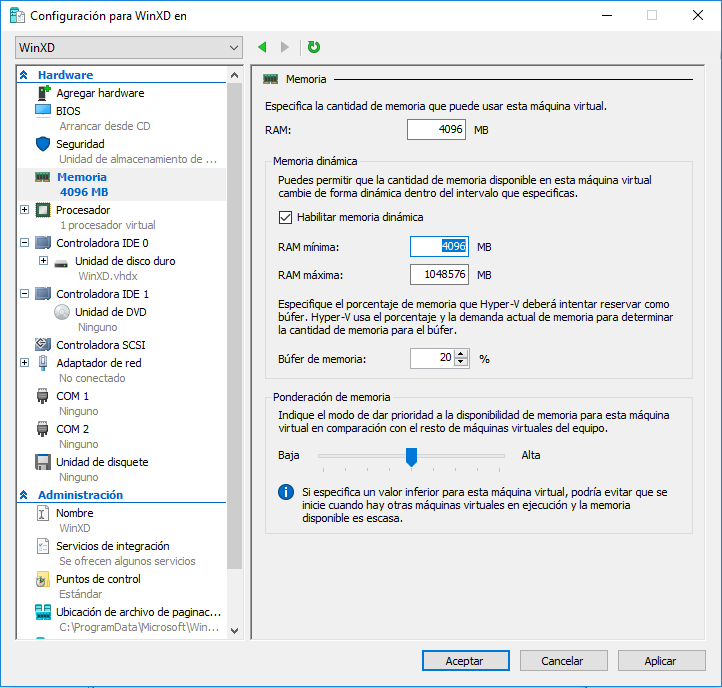The height and width of the screenshot is (688, 722).
Task: Click WinXD.vhdx disk file text
Action: (108, 276)
